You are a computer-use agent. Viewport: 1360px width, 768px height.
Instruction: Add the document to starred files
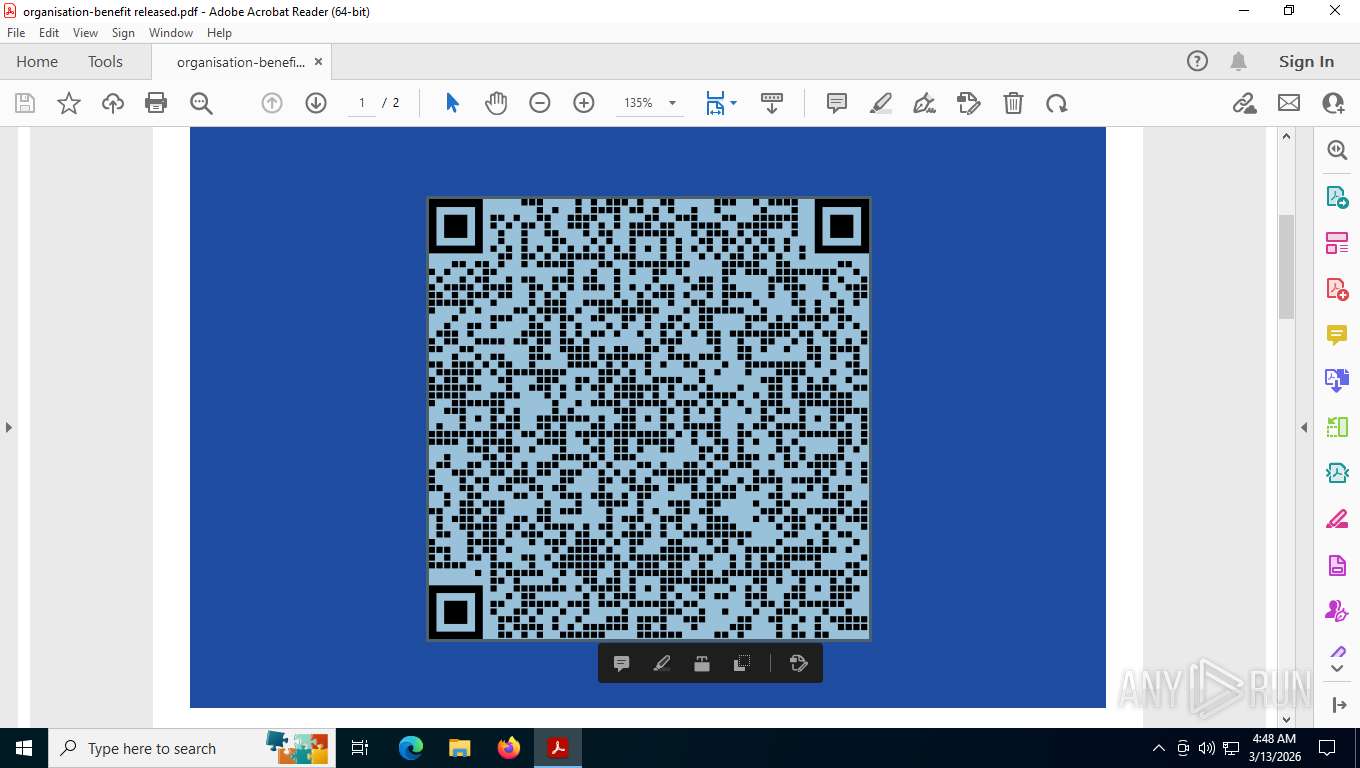[69, 103]
